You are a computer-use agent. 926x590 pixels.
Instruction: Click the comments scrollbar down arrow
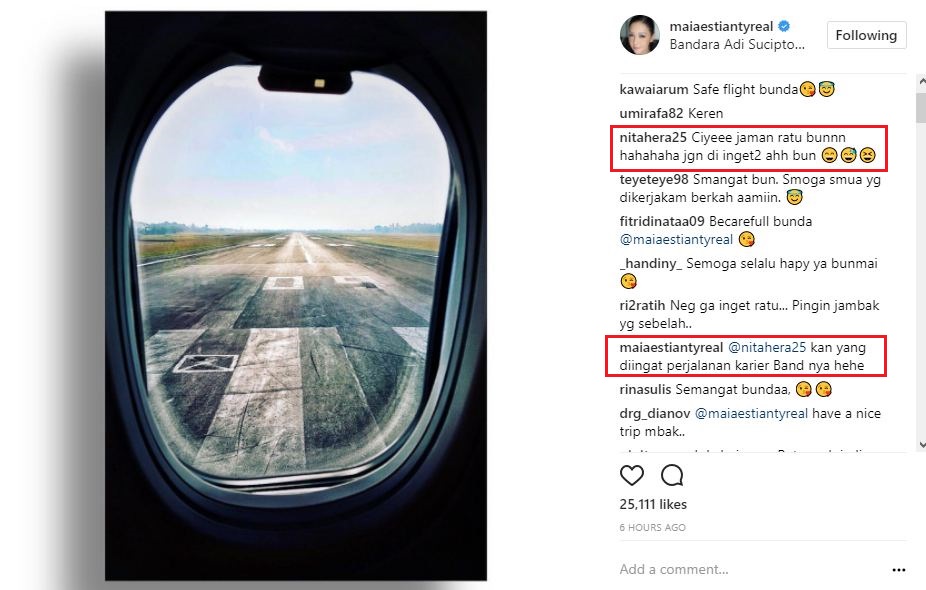click(x=921, y=444)
